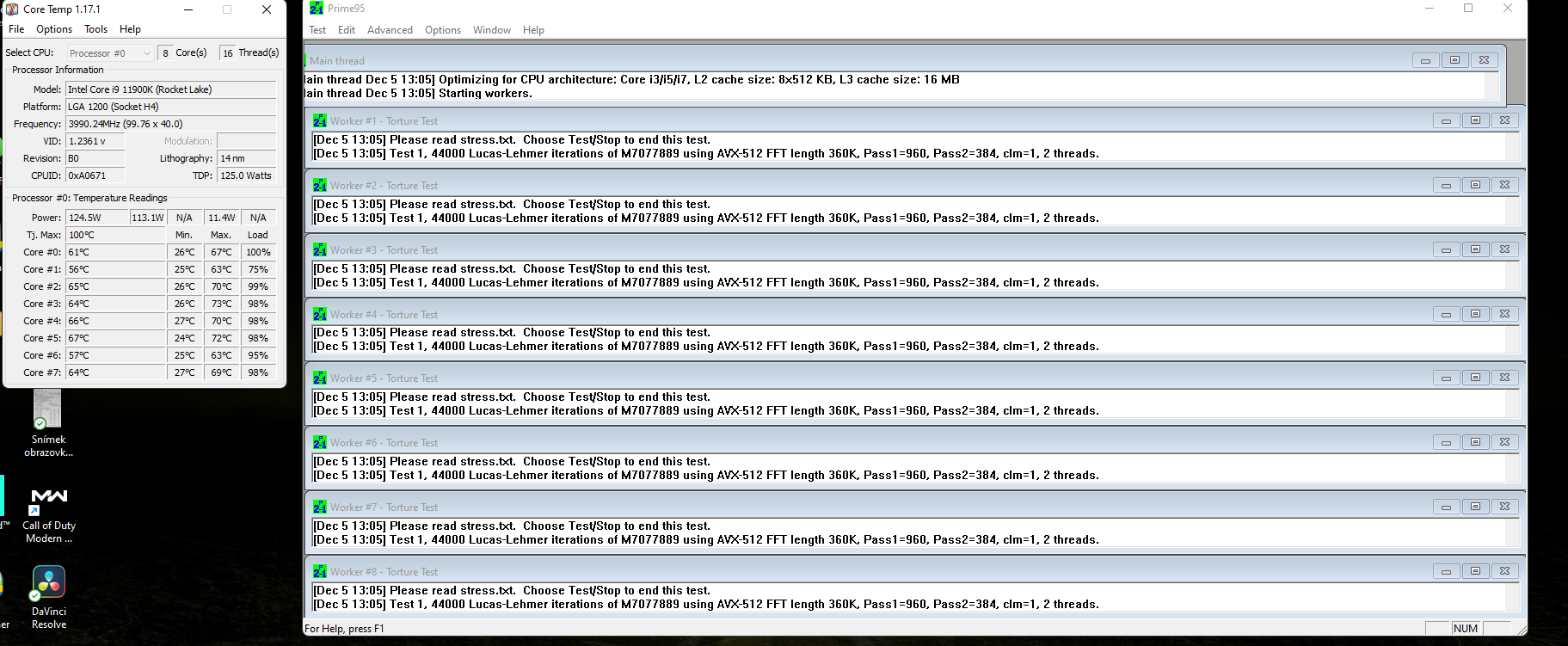Click the TDP value 125.0 Watts
The width and height of the screenshot is (1568, 646).
tap(247, 175)
